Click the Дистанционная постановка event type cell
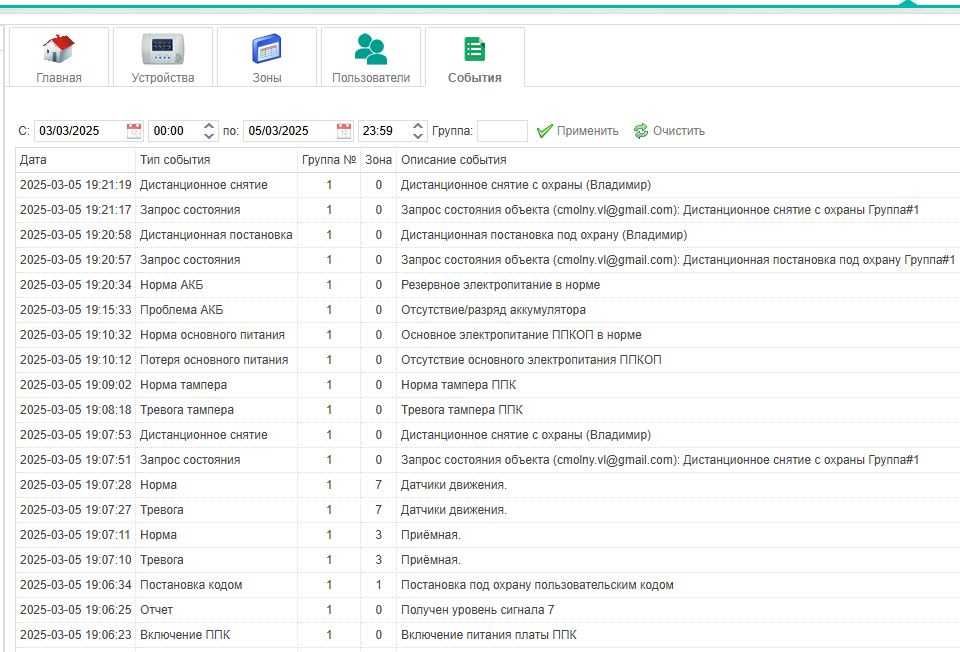The height and width of the screenshot is (652, 960). (216, 235)
